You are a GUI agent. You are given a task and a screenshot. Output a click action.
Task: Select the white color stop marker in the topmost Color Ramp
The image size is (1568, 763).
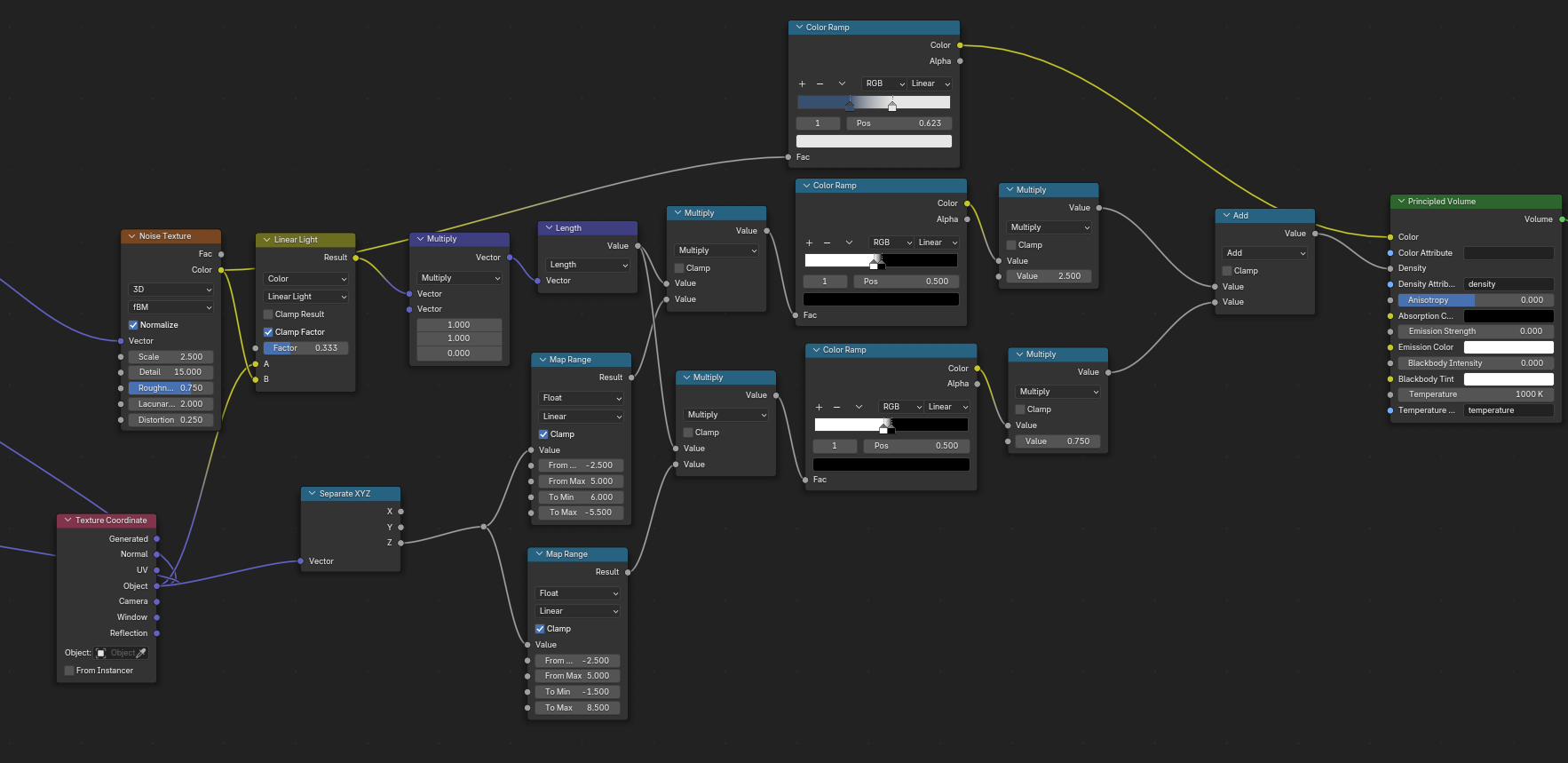coord(892,105)
